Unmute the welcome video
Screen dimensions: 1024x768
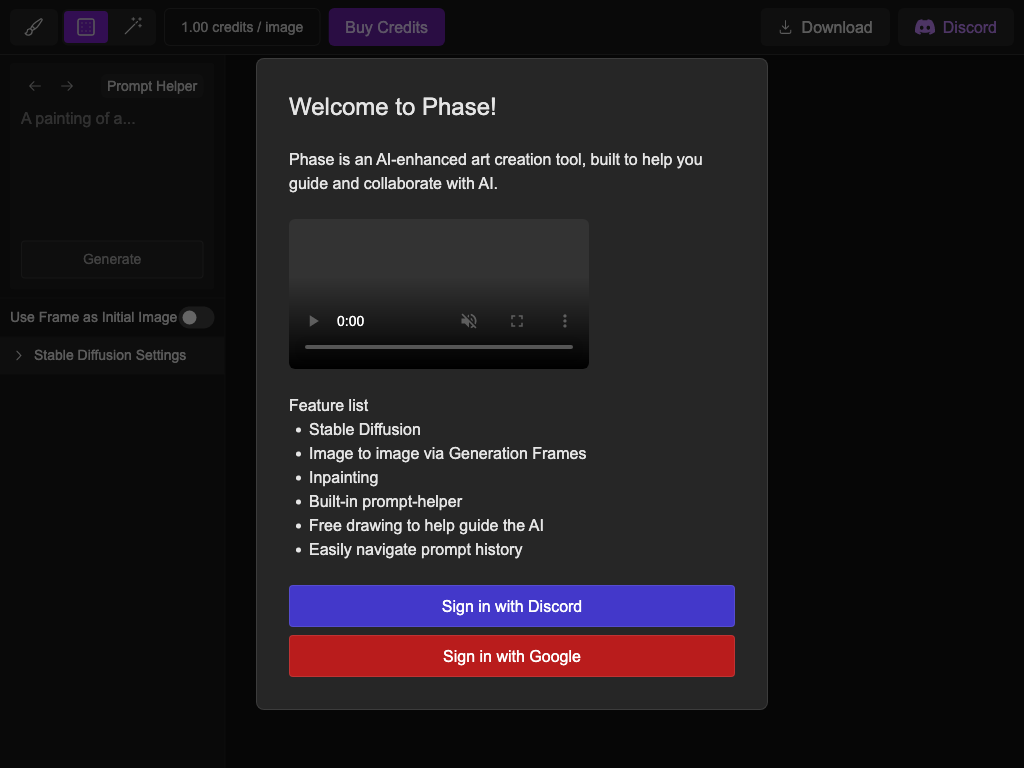[469, 321]
